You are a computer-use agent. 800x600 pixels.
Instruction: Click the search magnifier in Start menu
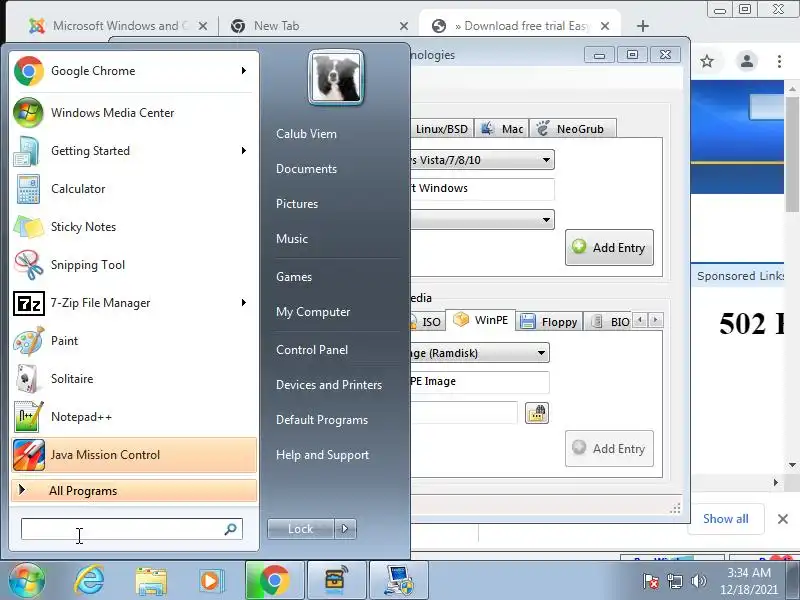(x=231, y=529)
